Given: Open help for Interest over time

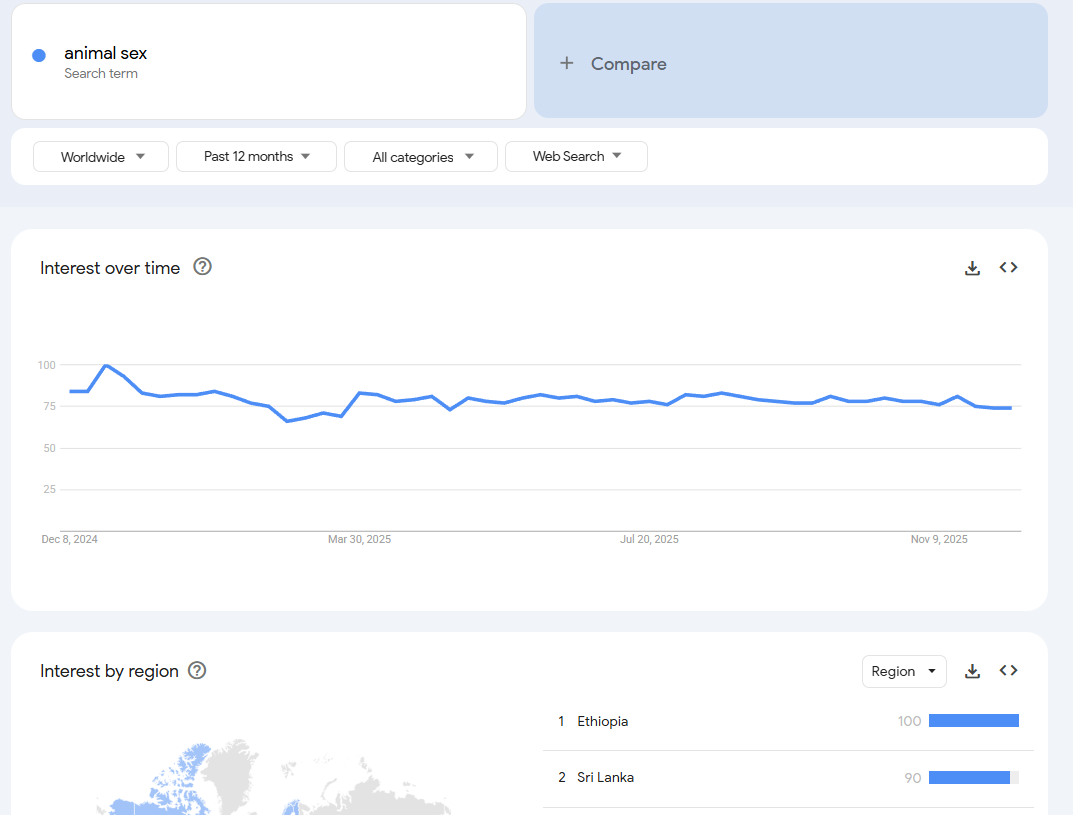Looking at the screenshot, I should point(203,267).
